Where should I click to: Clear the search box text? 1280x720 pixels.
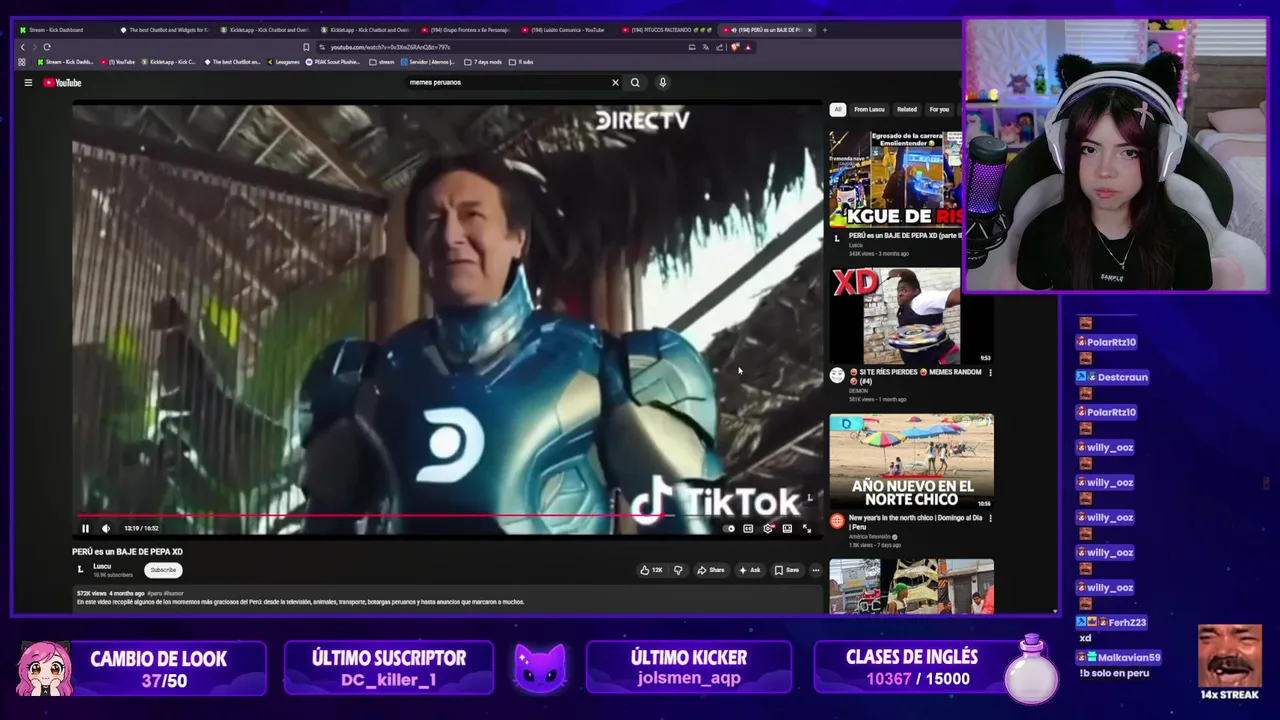click(x=615, y=83)
